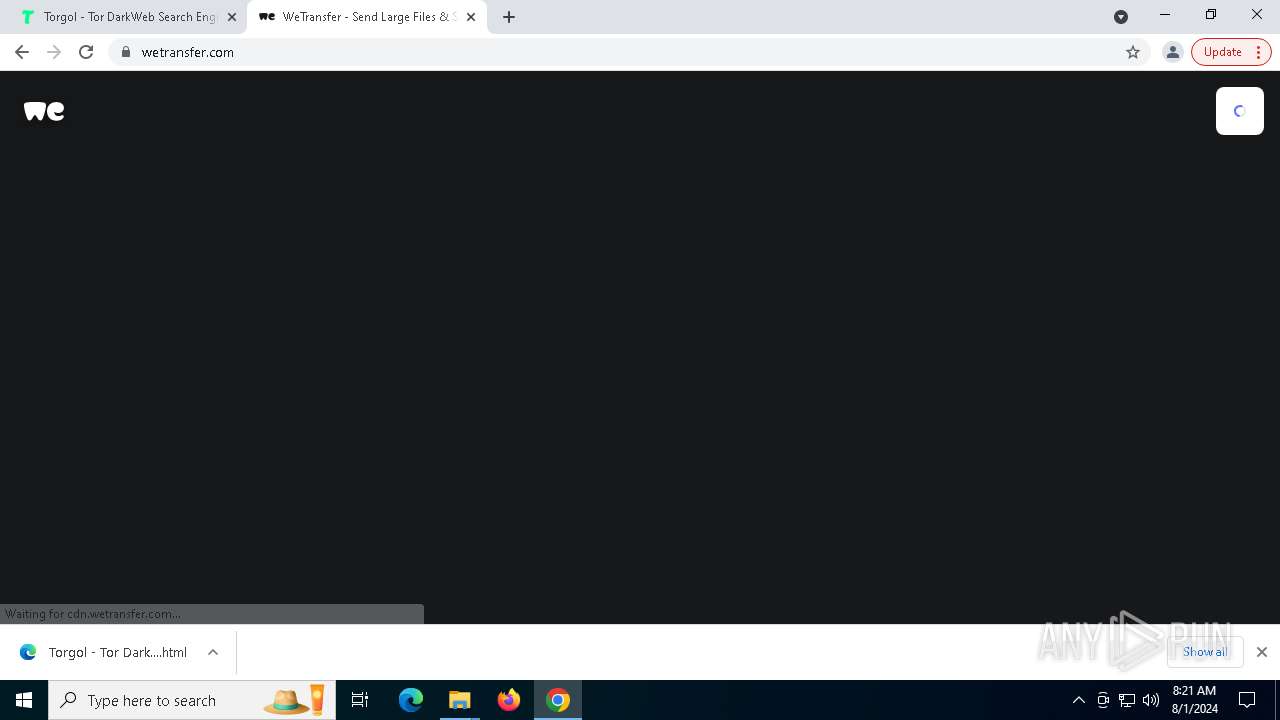Open File Explorer from taskbar
Viewport: 1280px width, 720px height.
tap(460, 700)
